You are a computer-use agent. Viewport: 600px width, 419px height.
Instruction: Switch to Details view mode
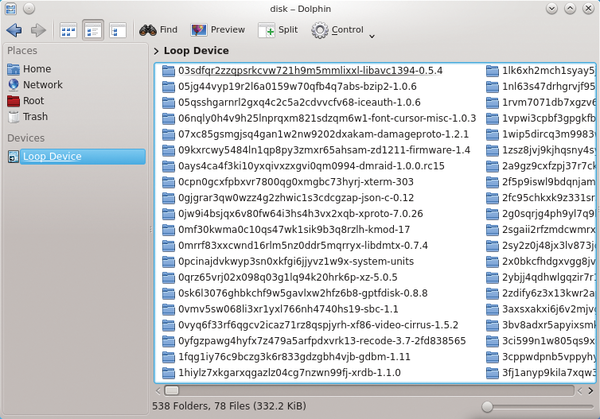point(117,30)
